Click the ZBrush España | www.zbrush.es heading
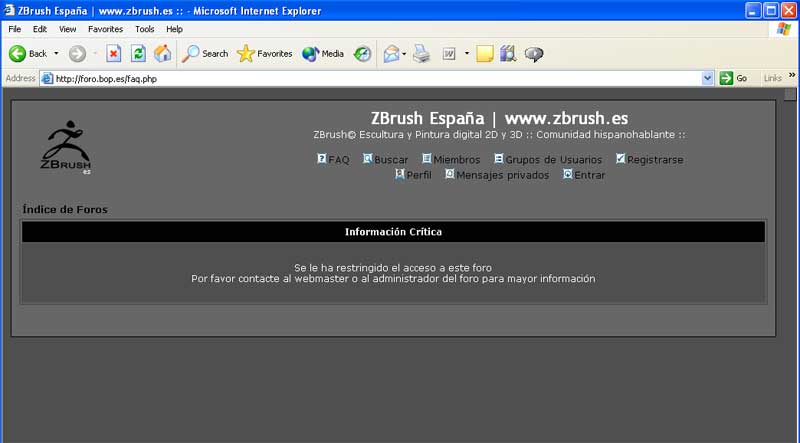The height and width of the screenshot is (443, 800). pyautogui.click(x=499, y=118)
